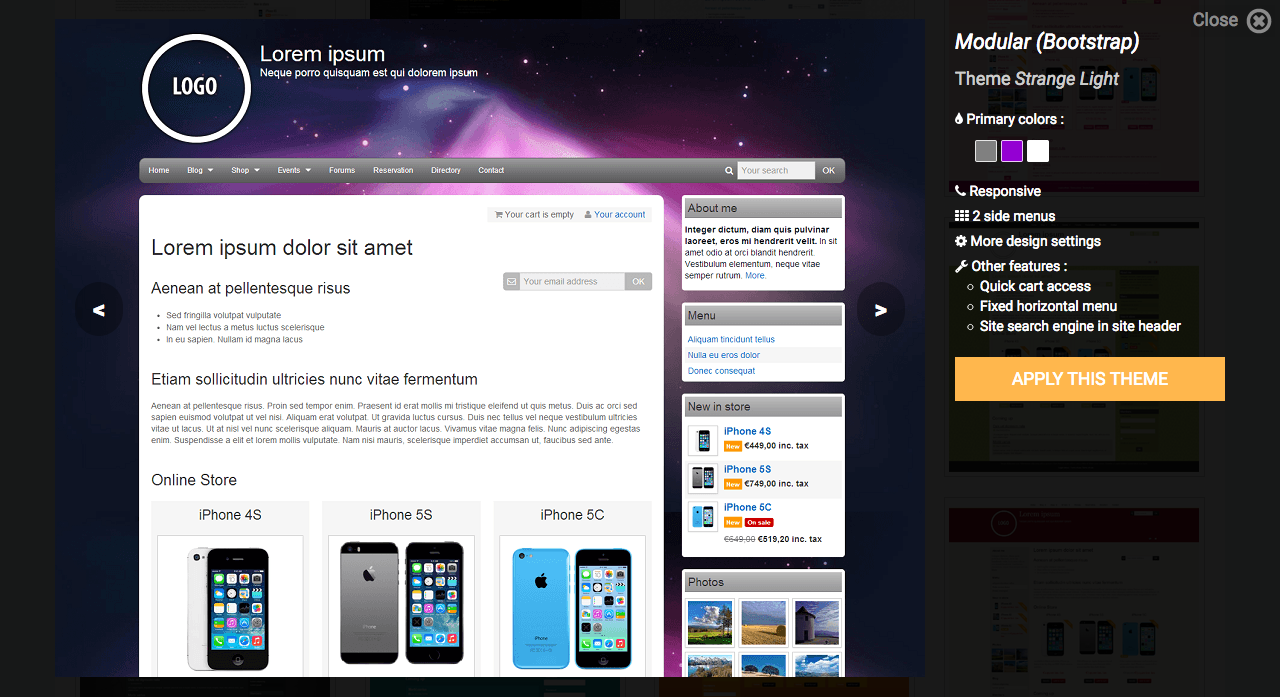Click the iPhone 5C icon in New in store
The width and height of the screenshot is (1280, 697).
pos(703,516)
